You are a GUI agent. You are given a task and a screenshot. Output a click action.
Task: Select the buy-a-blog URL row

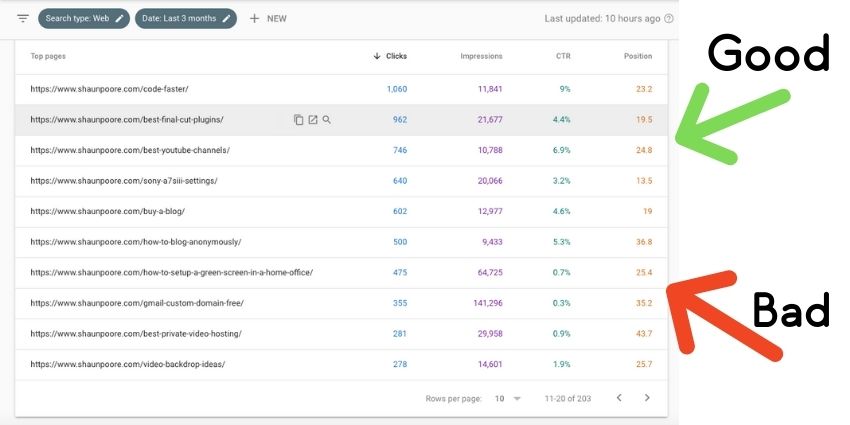coord(342,211)
